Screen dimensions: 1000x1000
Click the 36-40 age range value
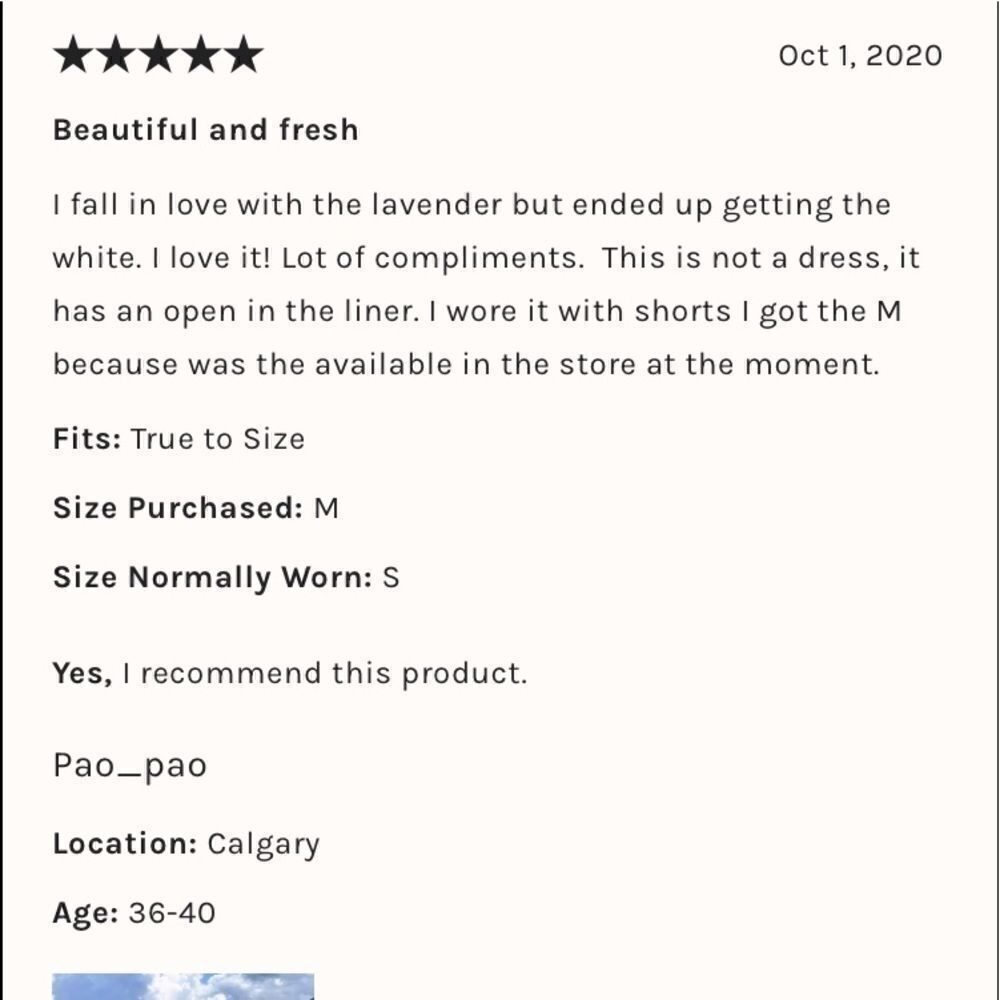click(x=171, y=912)
